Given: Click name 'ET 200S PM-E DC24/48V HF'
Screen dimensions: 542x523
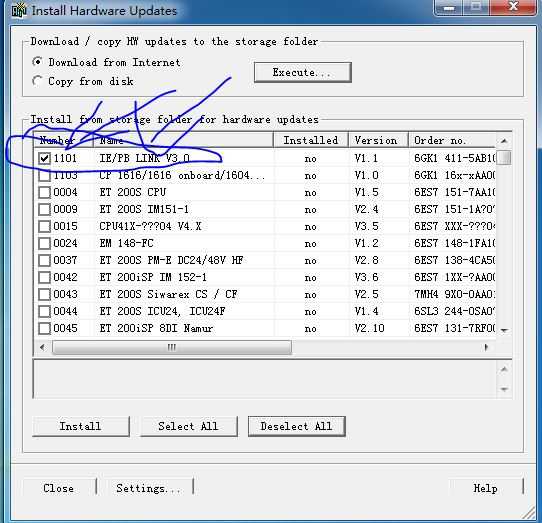Looking at the screenshot, I should (x=171, y=260).
